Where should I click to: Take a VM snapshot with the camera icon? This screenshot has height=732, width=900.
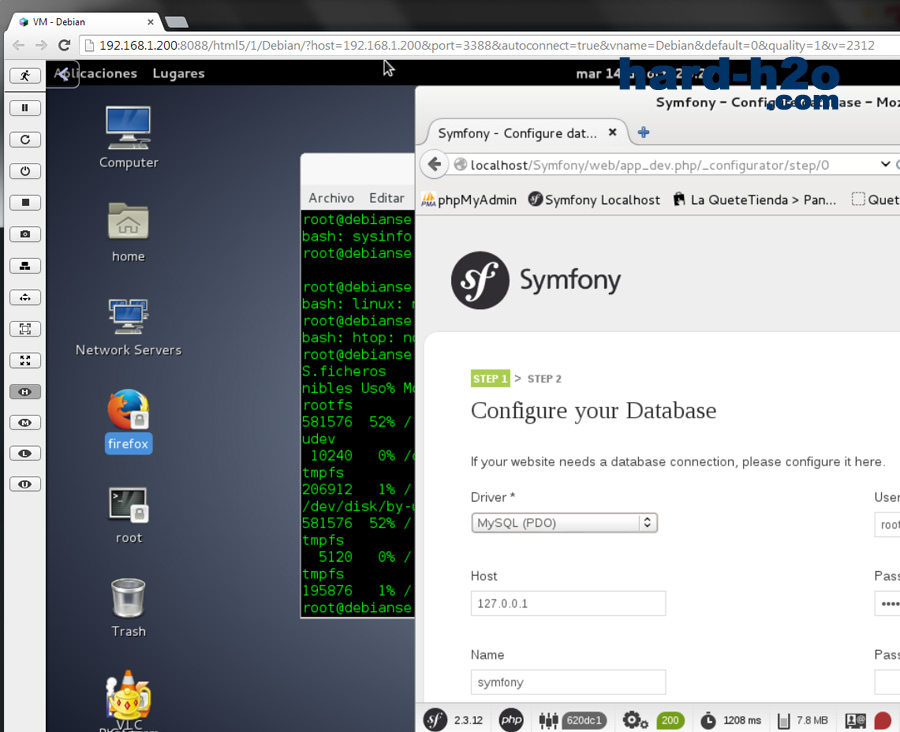click(x=25, y=234)
